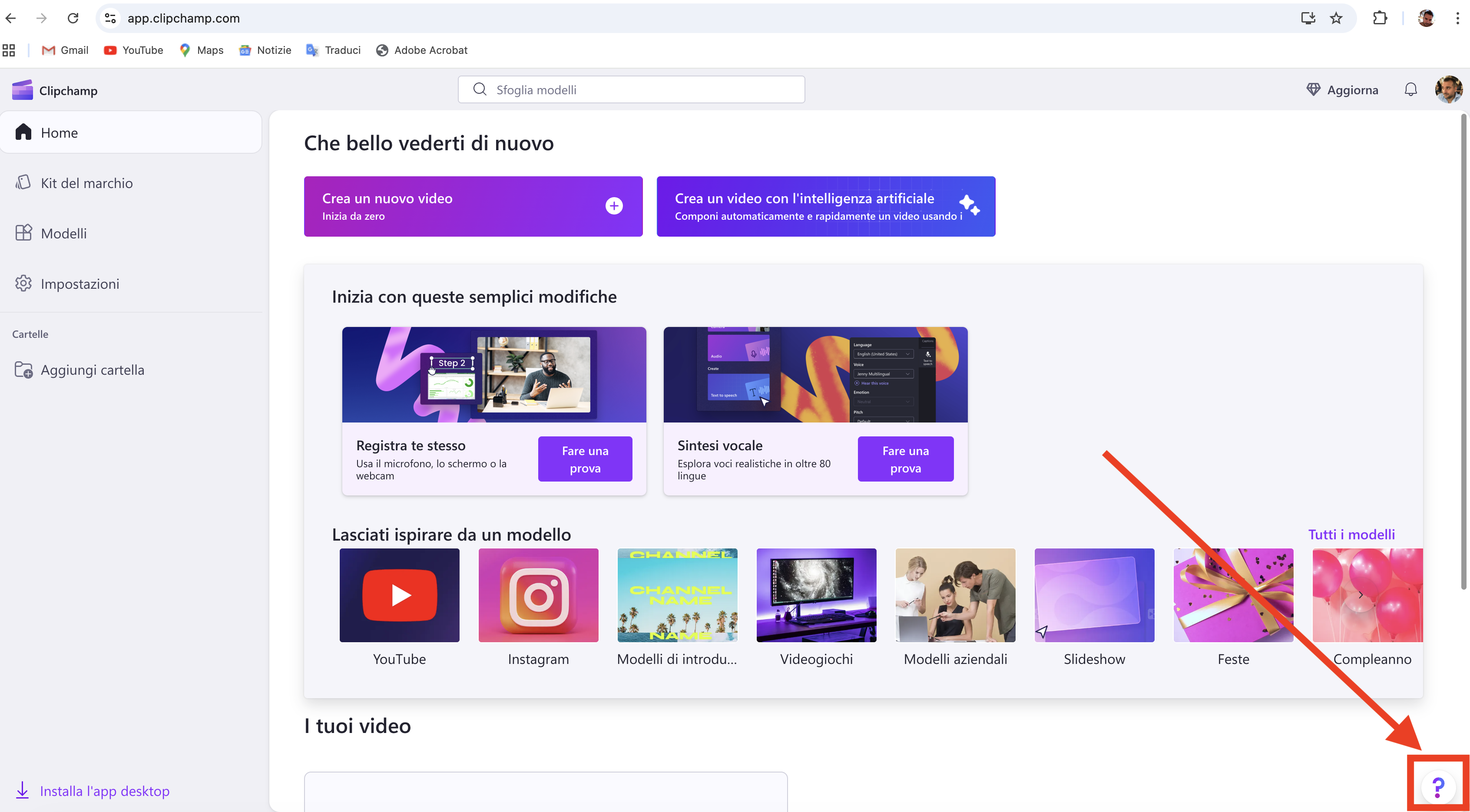Bookmark this page with the star icon
Image resolution: width=1470 pixels, height=812 pixels.
tap(1336, 18)
